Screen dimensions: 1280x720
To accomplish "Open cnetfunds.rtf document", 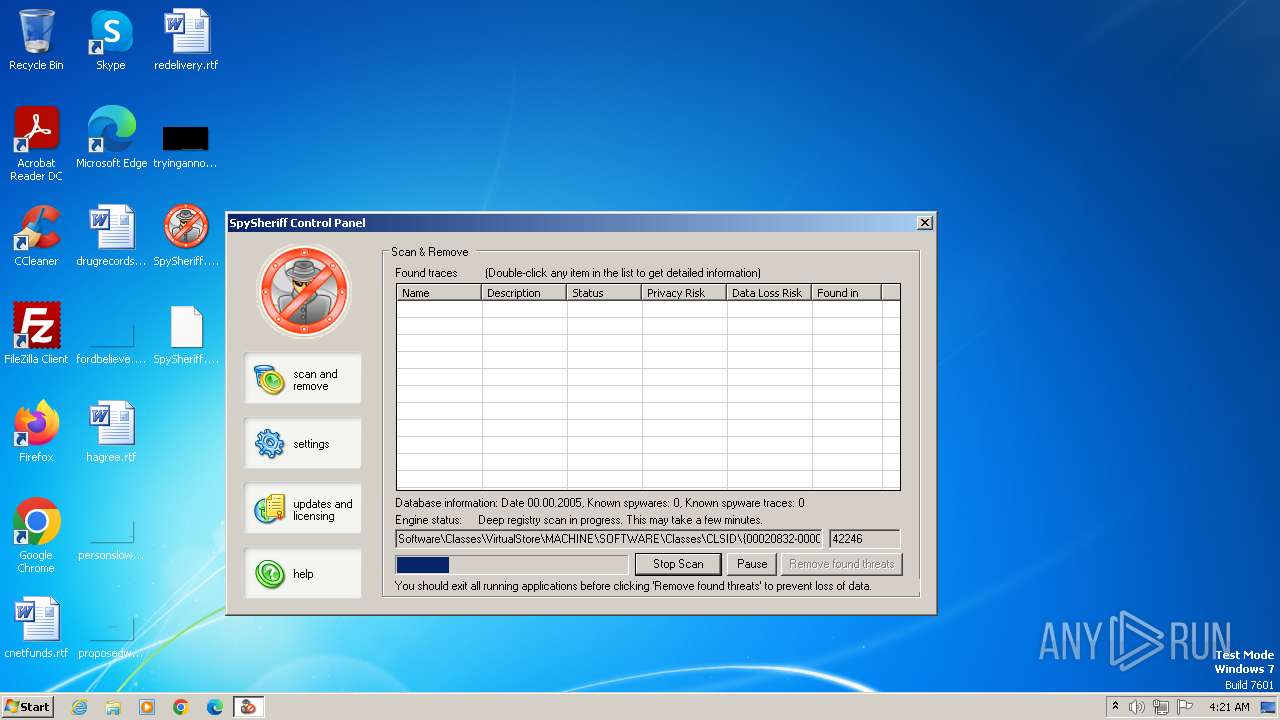I will (x=36, y=628).
